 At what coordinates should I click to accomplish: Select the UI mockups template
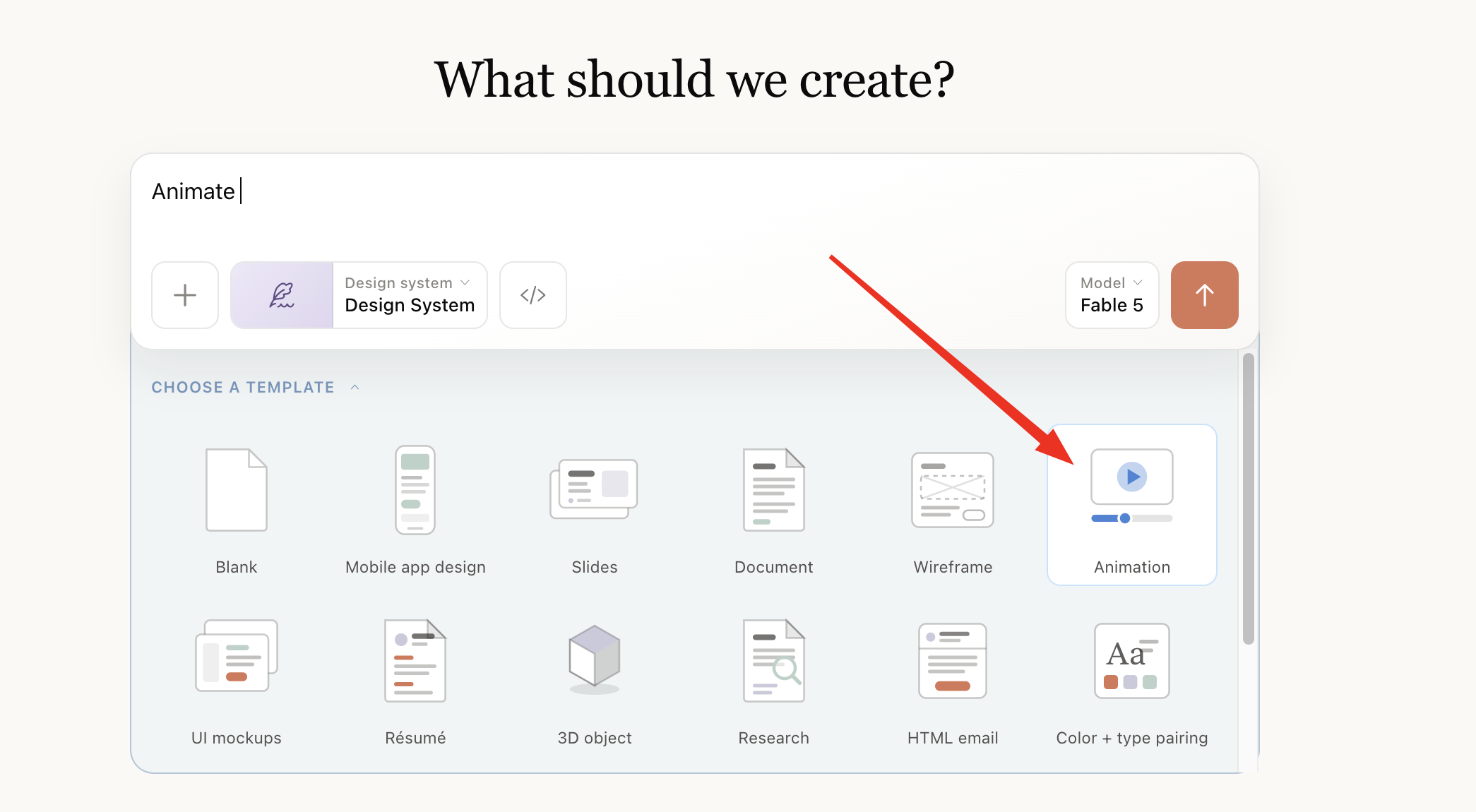(237, 681)
